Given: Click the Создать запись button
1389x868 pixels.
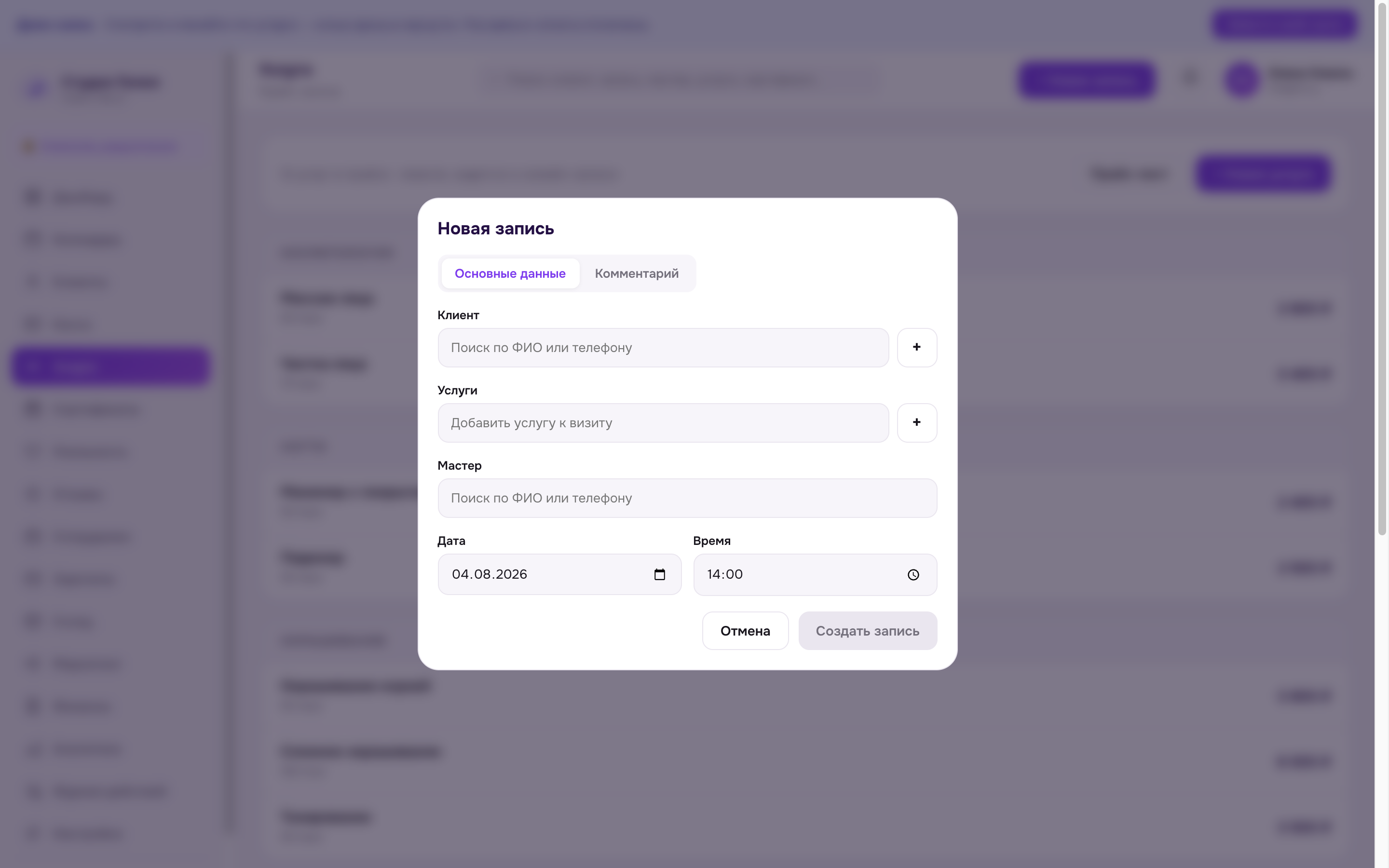Looking at the screenshot, I should click(x=867, y=630).
